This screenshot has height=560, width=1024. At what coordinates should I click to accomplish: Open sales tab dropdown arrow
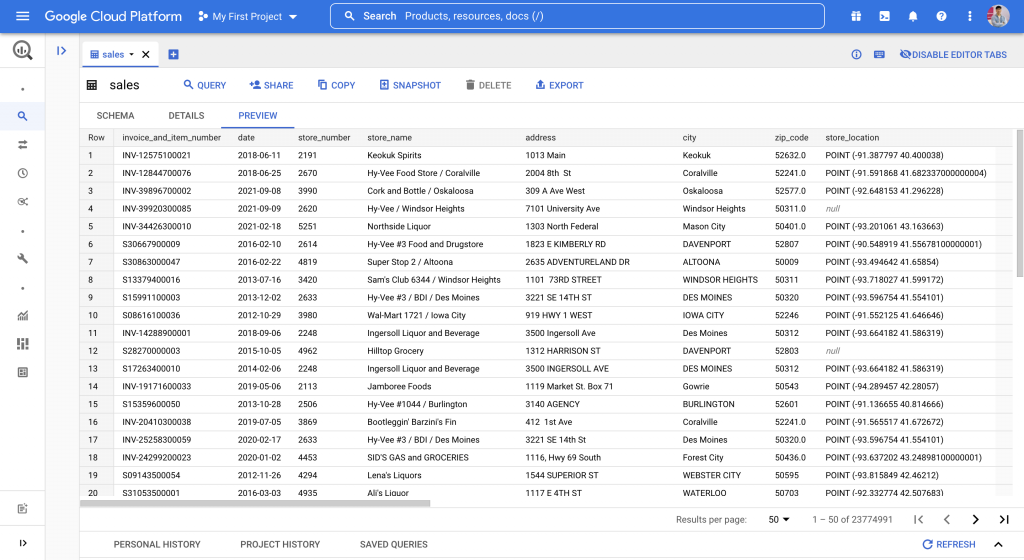[131, 55]
